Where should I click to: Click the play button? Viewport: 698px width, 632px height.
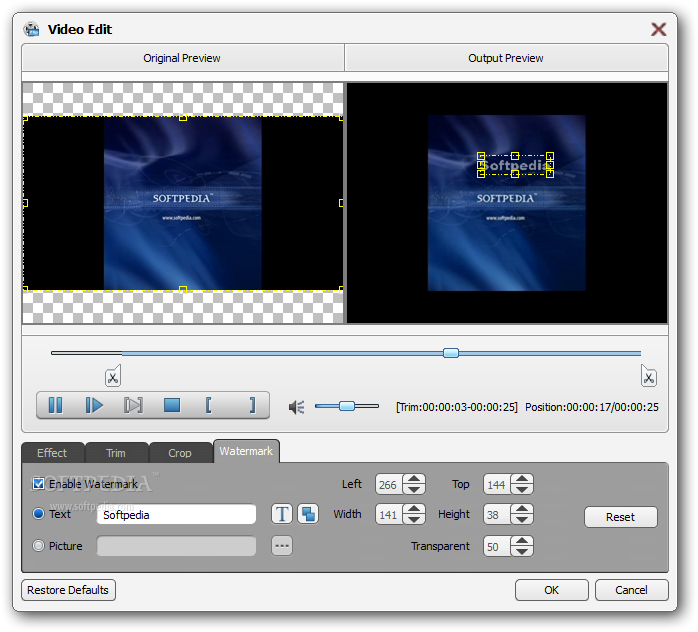click(94, 405)
